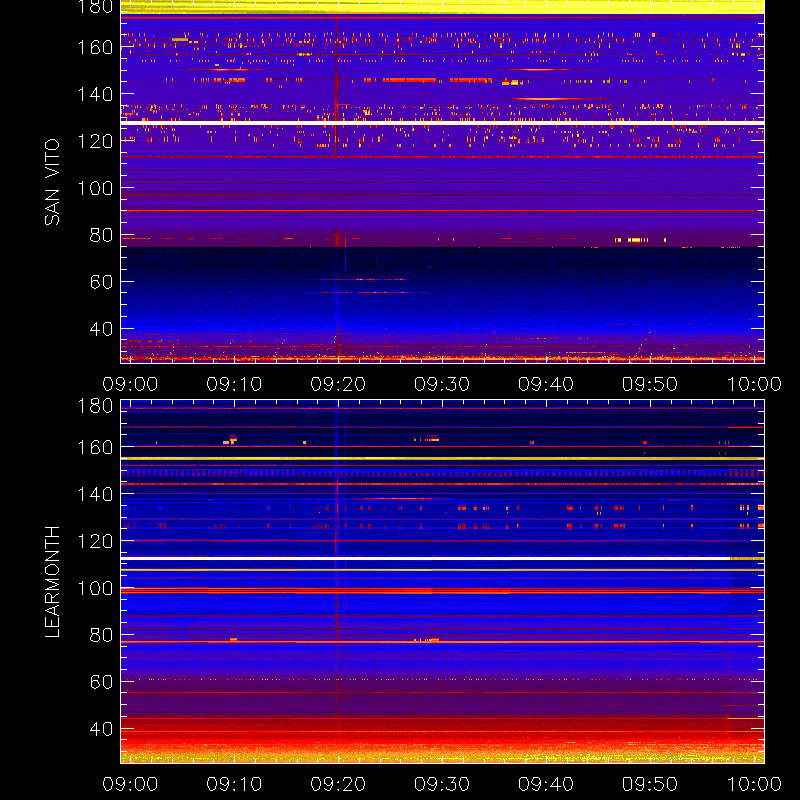Pick the 160 frequency tick on San Vito axis
This screenshot has height=800, width=800.
95,47
